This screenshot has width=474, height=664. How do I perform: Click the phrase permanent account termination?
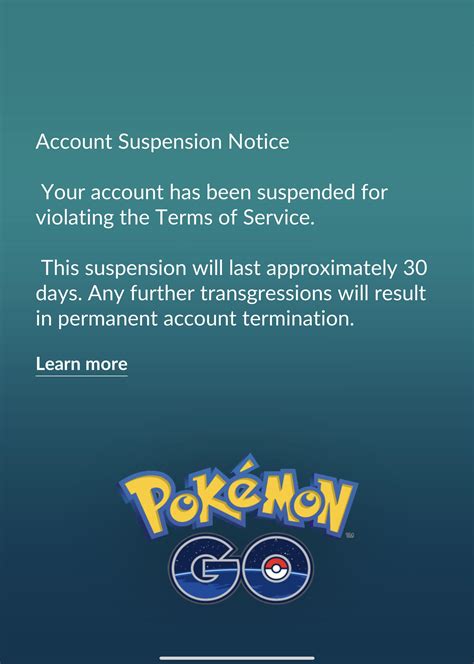(205, 319)
